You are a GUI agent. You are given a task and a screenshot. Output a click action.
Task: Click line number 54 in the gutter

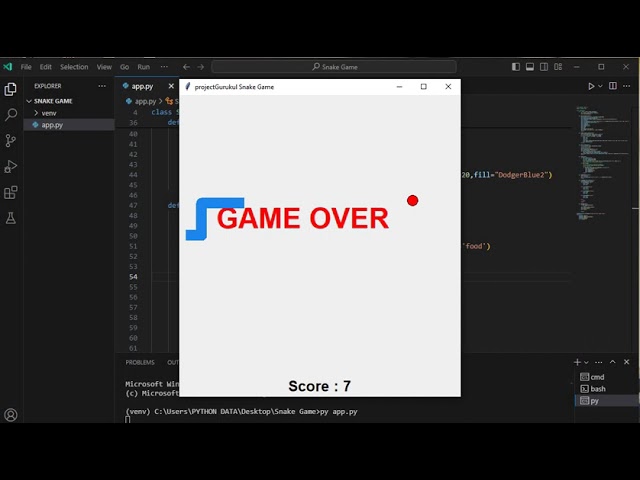click(x=133, y=277)
